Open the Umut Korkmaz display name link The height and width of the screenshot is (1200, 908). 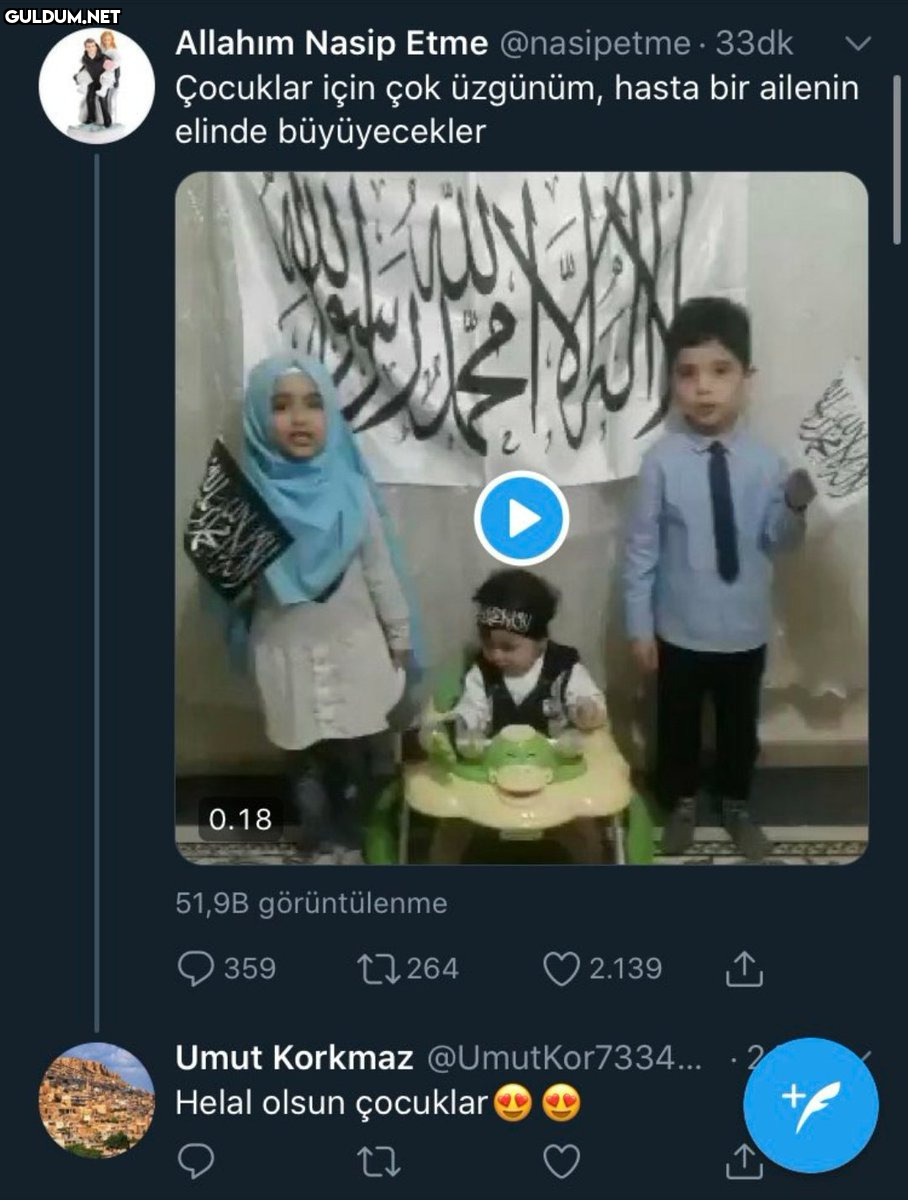(294, 1058)
